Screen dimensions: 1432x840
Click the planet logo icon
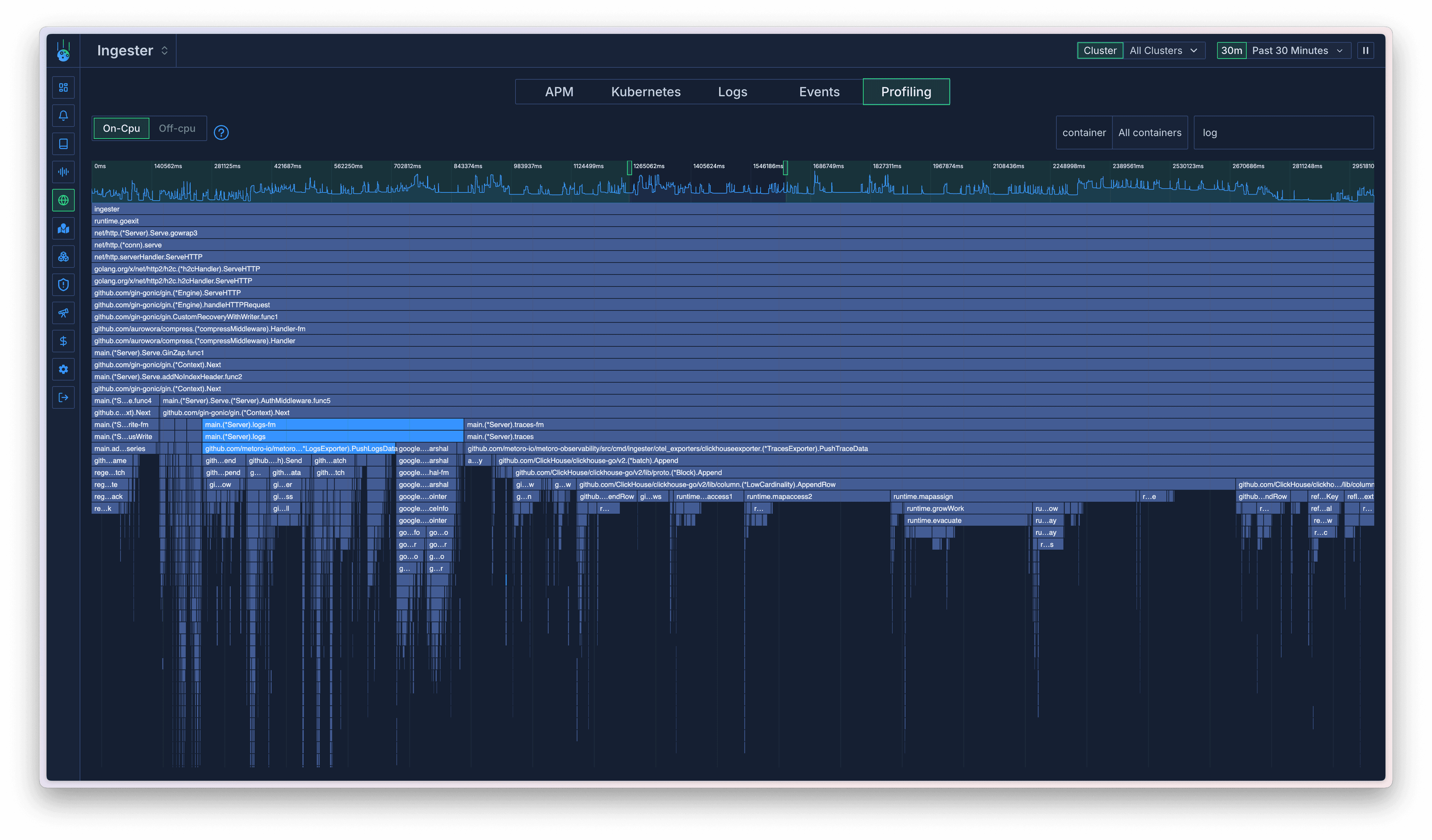63,51
